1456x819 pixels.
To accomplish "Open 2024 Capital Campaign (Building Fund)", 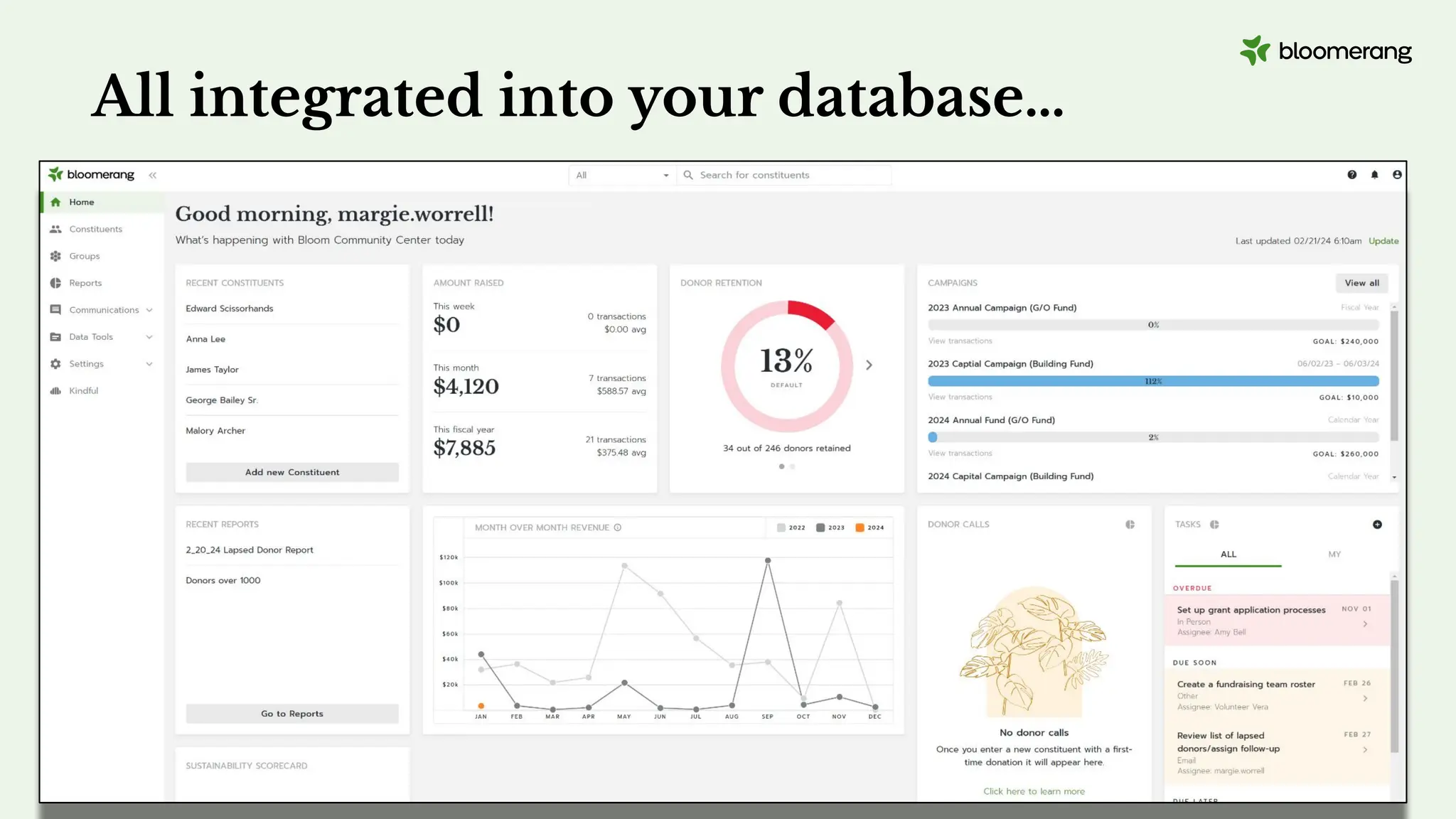I will (1010, 476).
